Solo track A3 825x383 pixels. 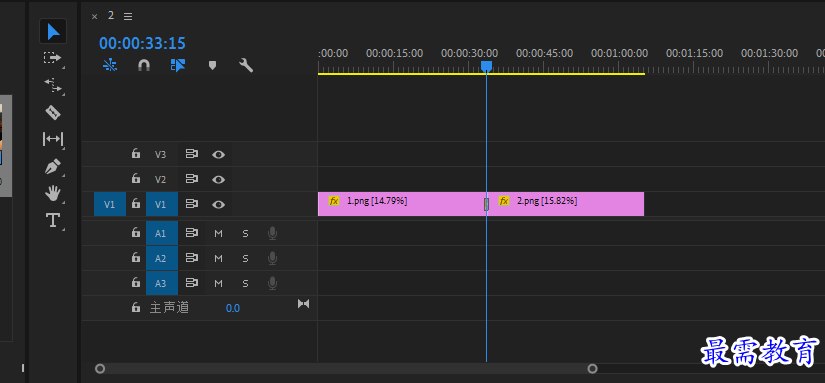[245, 284]
